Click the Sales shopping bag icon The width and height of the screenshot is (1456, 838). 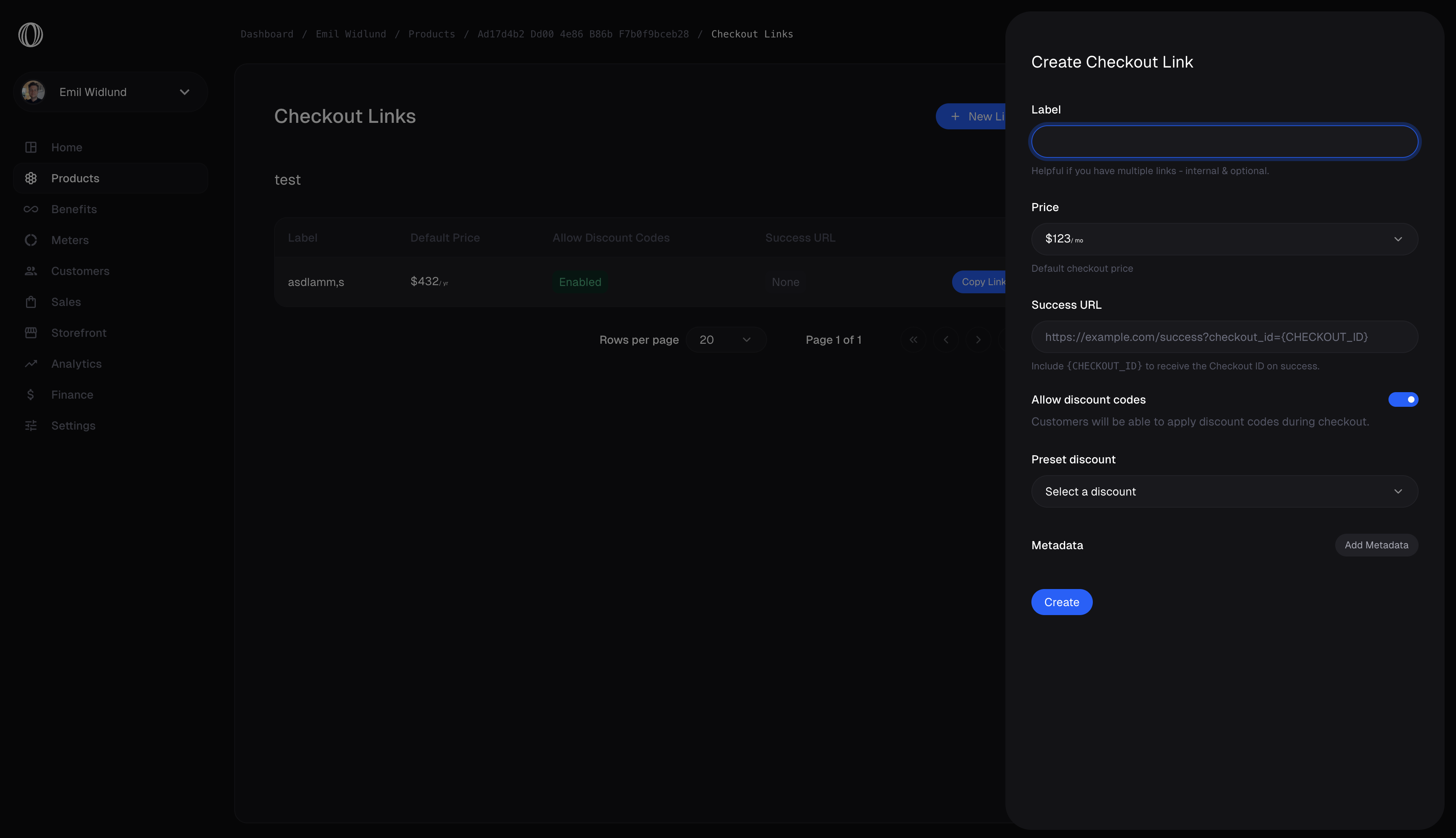31,302
